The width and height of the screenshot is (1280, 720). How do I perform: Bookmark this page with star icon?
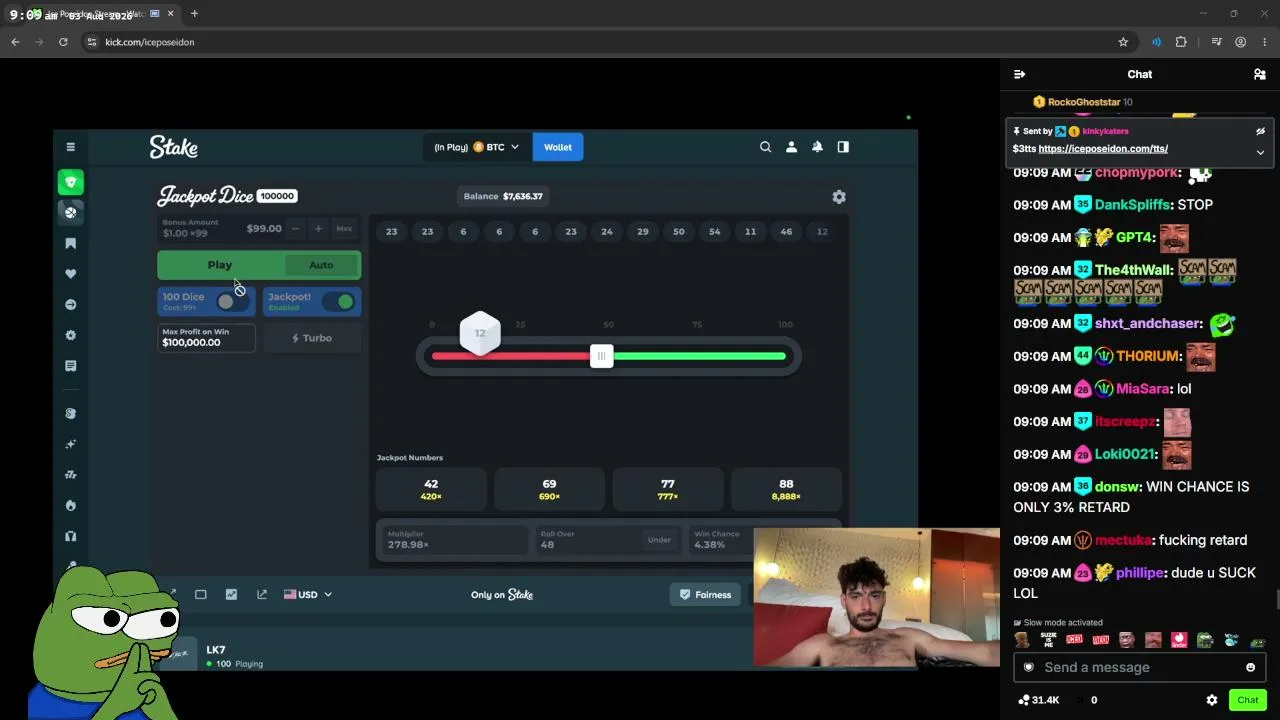coord(1123,42)
